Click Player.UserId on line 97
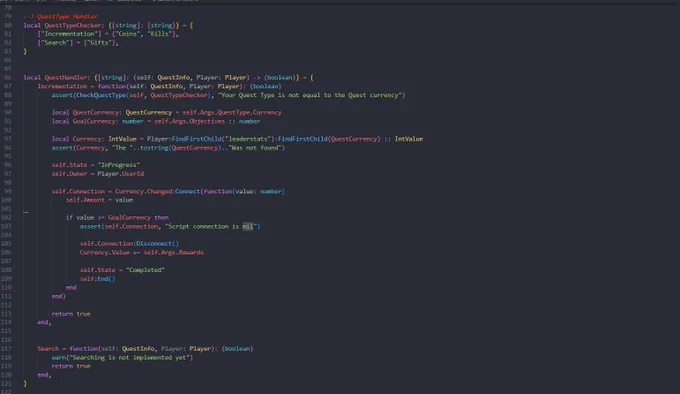The height and width of the screenshot is (394, 680). (x=121, y=174)
